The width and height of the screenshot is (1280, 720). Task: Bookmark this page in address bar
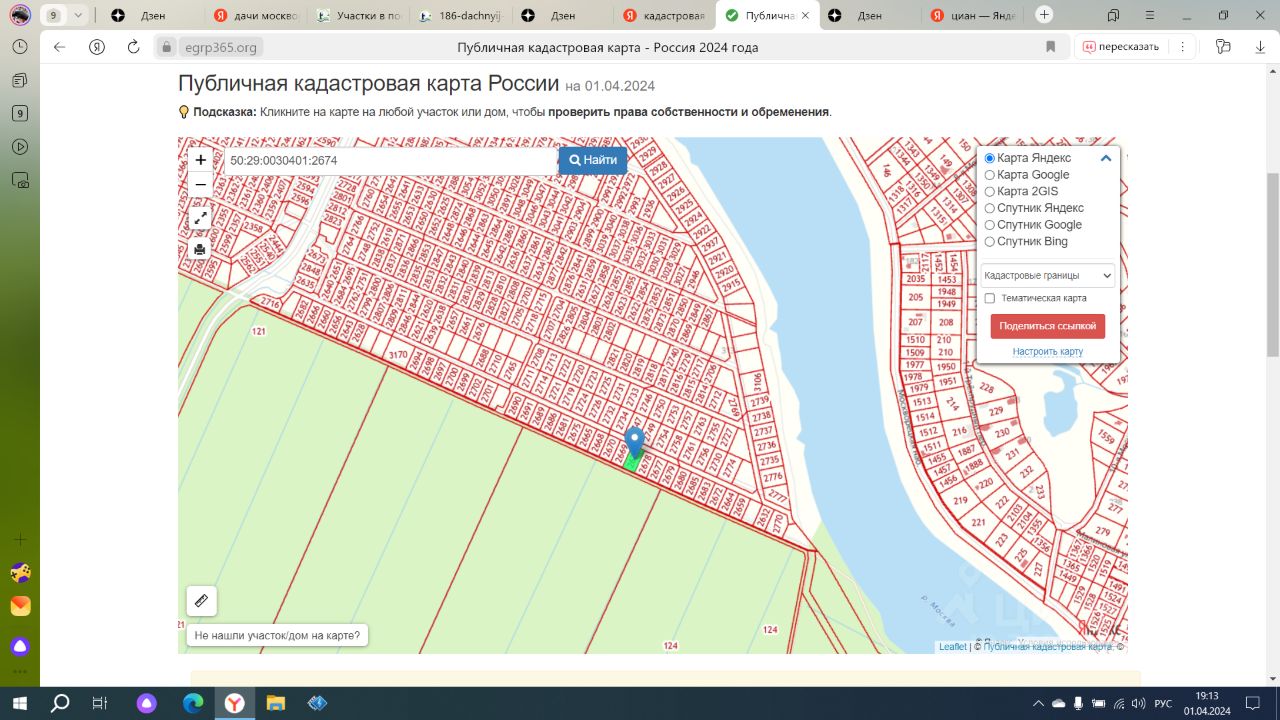[x=1050, y=47]
